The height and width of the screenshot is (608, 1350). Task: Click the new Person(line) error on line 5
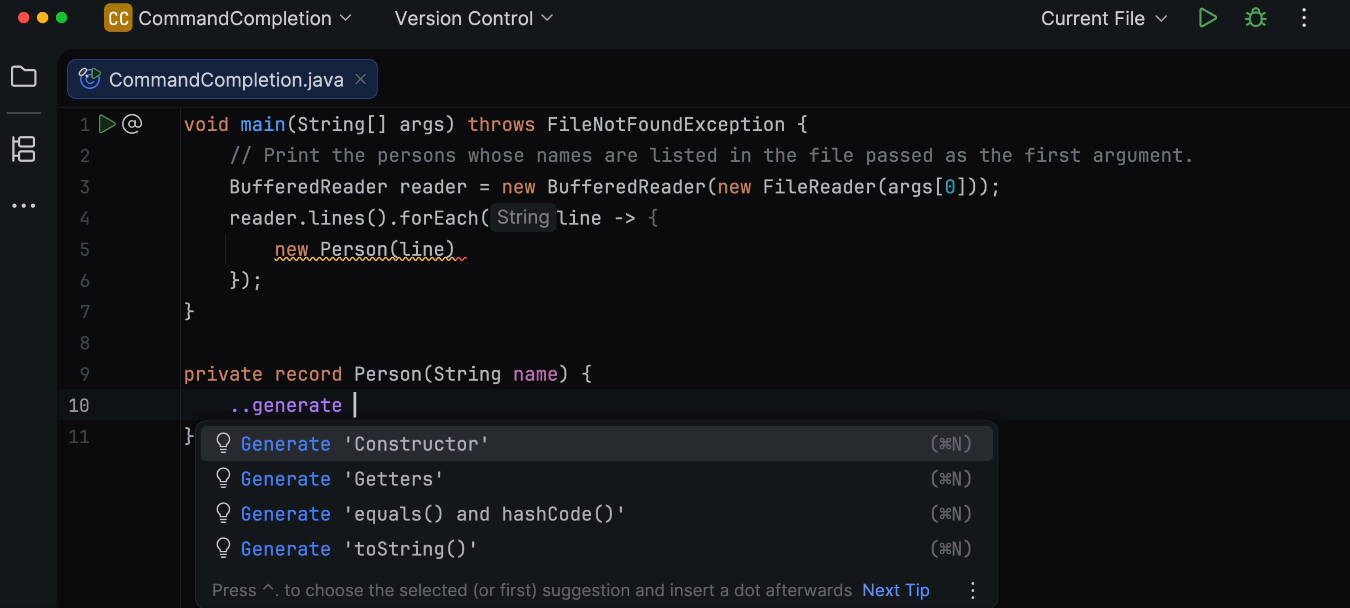click(x=365, y=249)
